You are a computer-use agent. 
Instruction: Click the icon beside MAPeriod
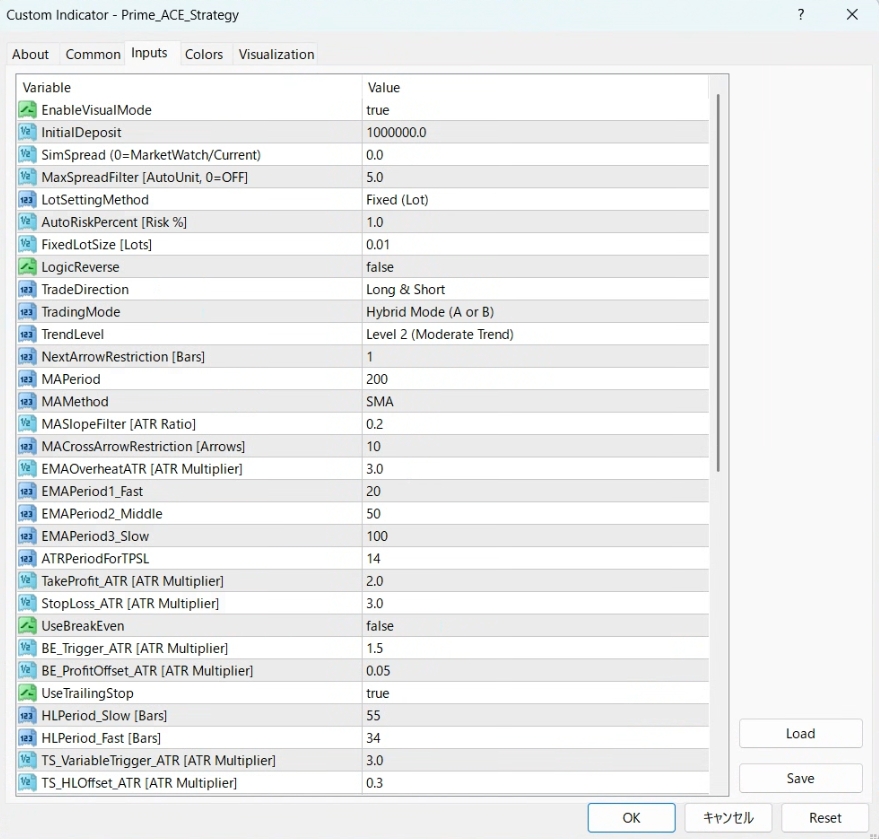(x=27, y=379)
